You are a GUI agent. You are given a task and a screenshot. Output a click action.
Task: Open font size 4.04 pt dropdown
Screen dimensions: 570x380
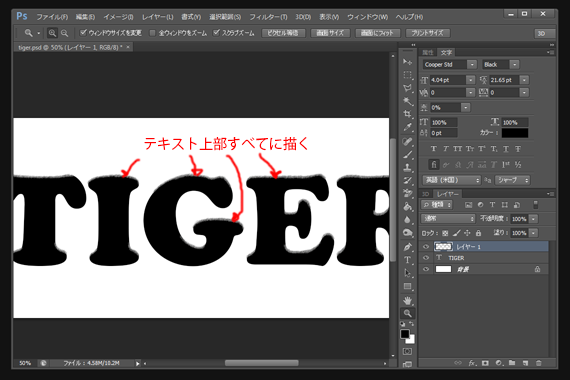(471, 80)
